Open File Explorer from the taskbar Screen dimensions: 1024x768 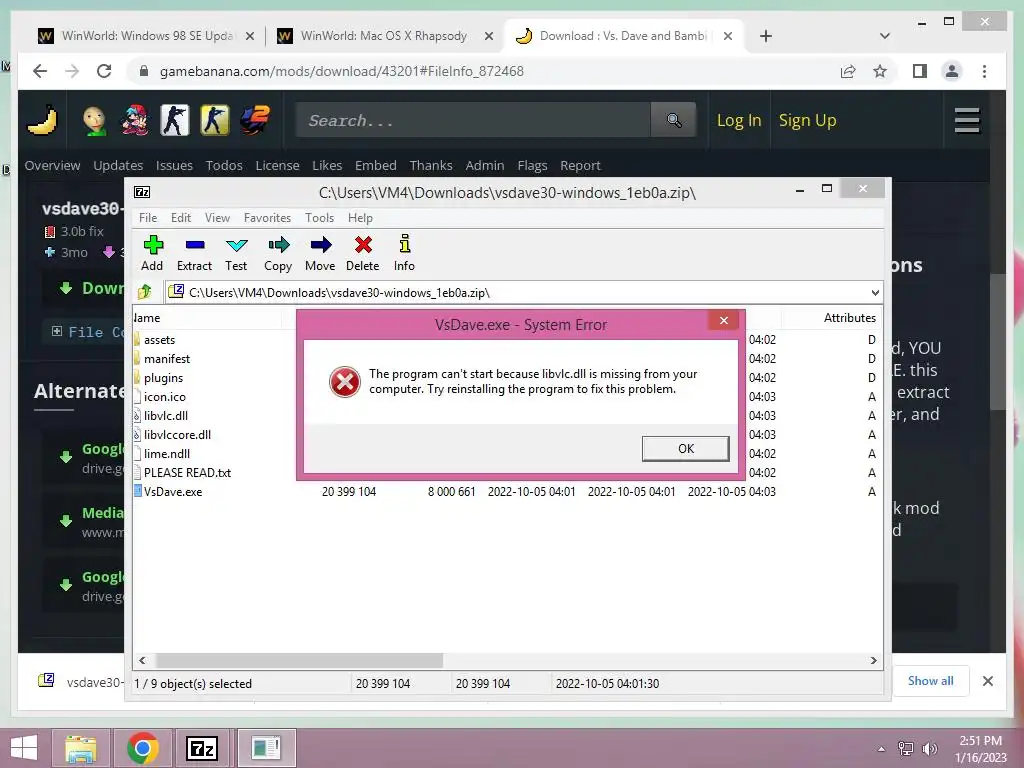pyautogui.click(x=80, y=748)
